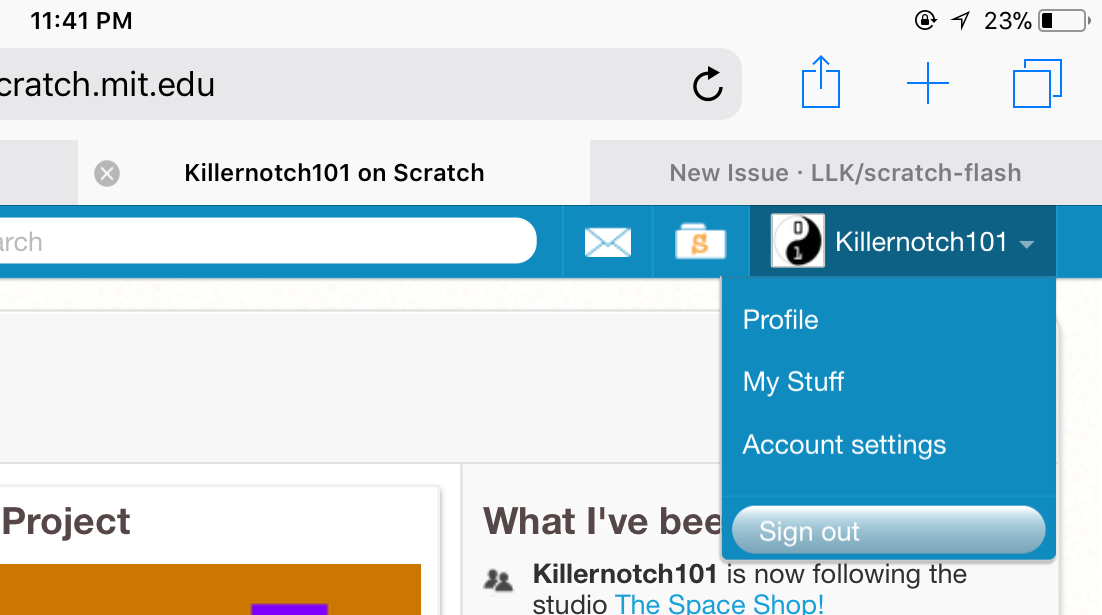Screen dimensions: 1102x615
Task: Show all tabs via the overlapping squares icon
Action: [x=1037, y=83]
